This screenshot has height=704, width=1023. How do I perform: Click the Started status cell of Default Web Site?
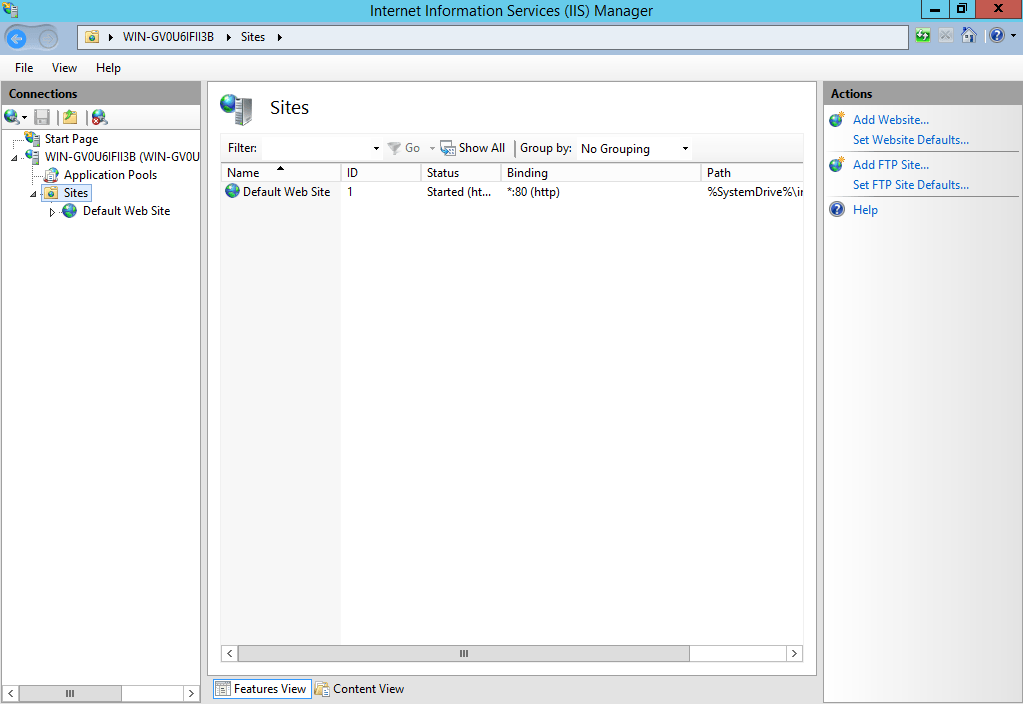[459, 192]
